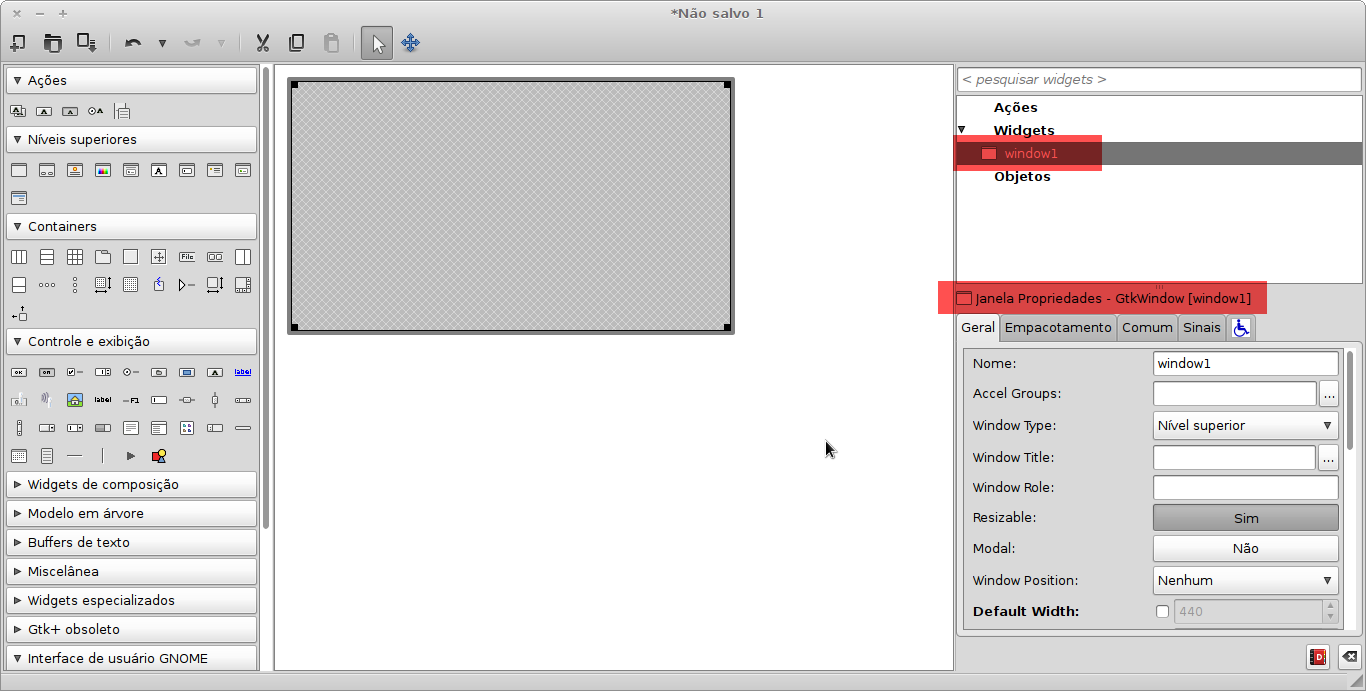Enable the Default Width checkbox
This screenshot has height=691, width=1366.
point(1161,611)
